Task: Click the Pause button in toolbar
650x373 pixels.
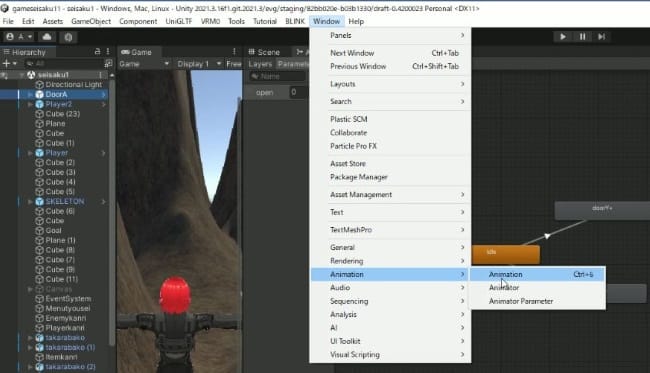Action: tap(582, 36)
